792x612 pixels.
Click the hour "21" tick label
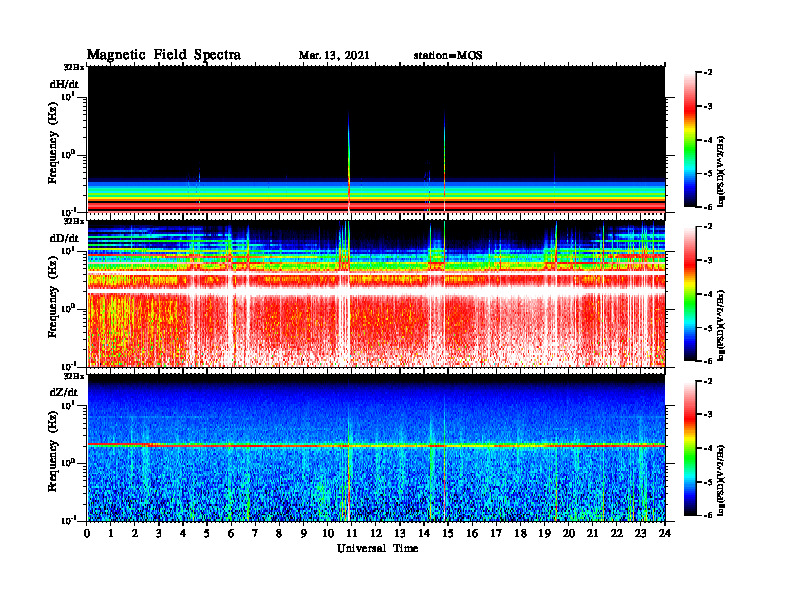click(x=592, y=534)
